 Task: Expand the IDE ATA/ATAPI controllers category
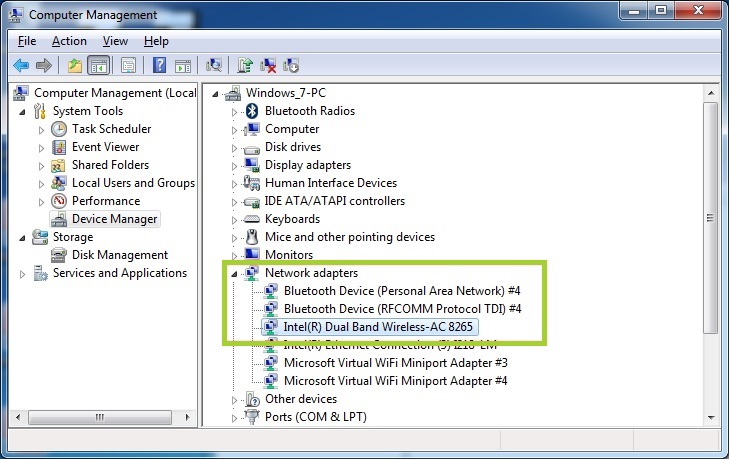click(234, 202)
